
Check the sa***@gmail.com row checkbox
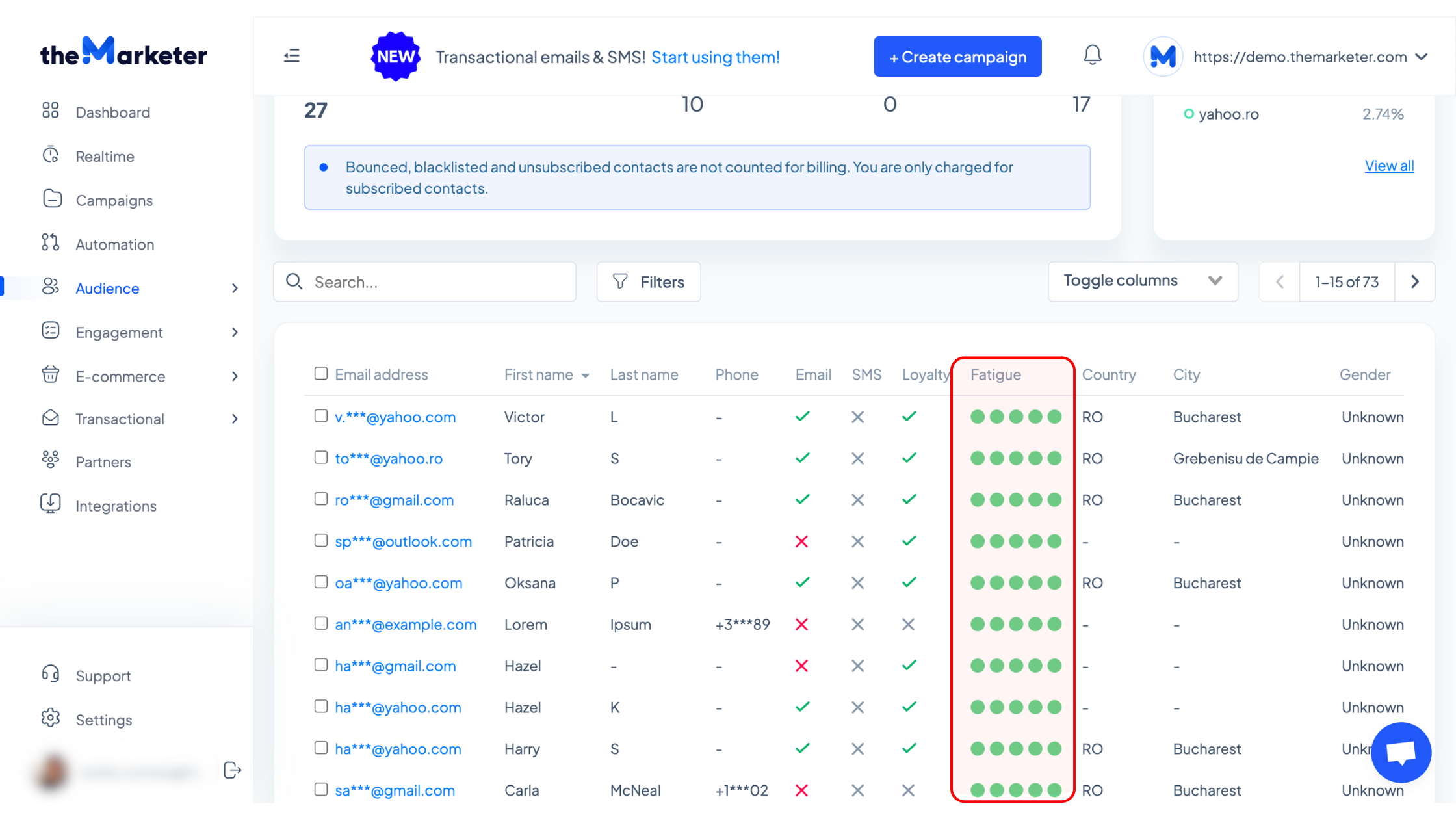(x=321, y=789)
